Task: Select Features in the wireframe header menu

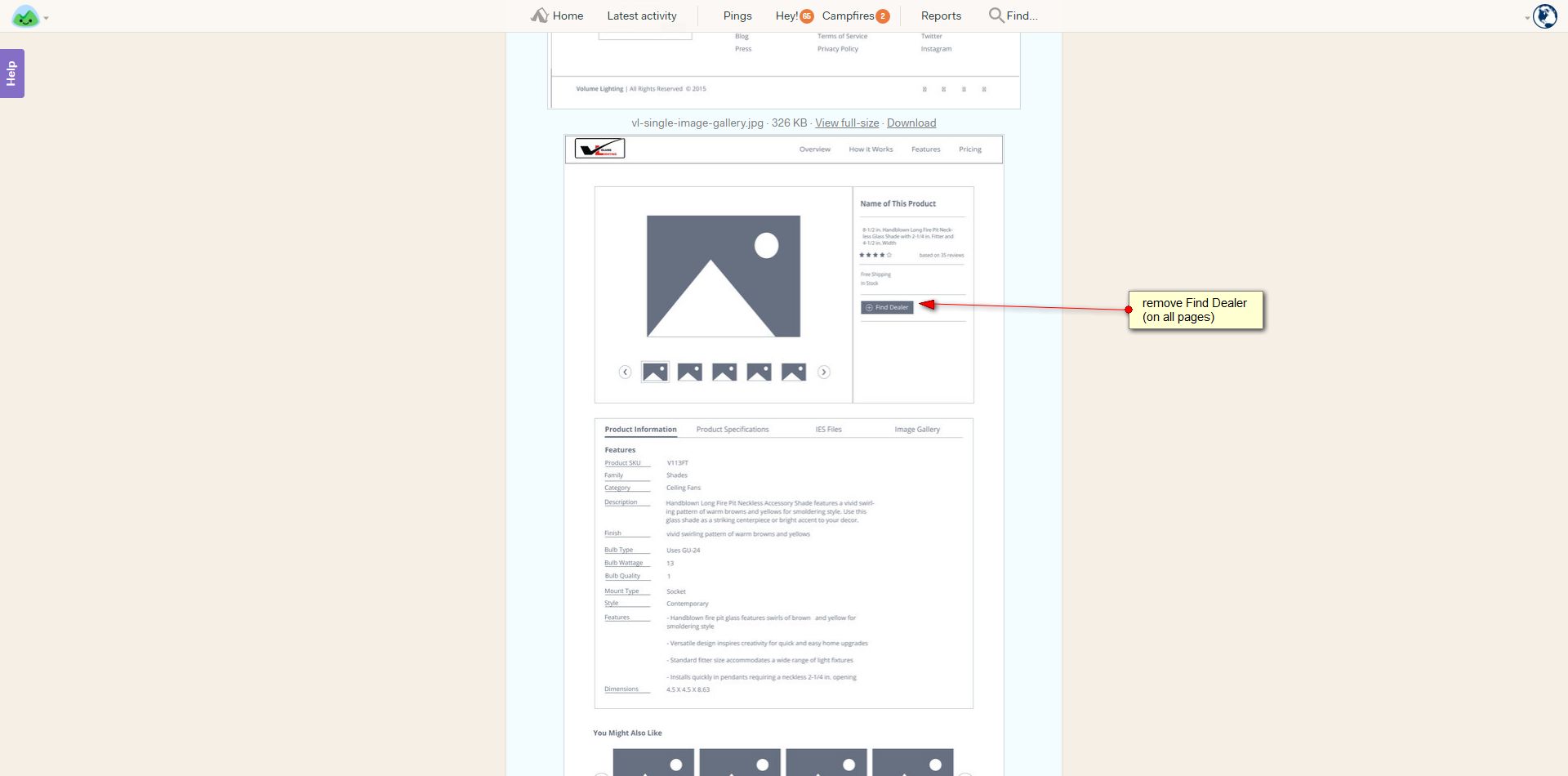Action: point(926,149)
